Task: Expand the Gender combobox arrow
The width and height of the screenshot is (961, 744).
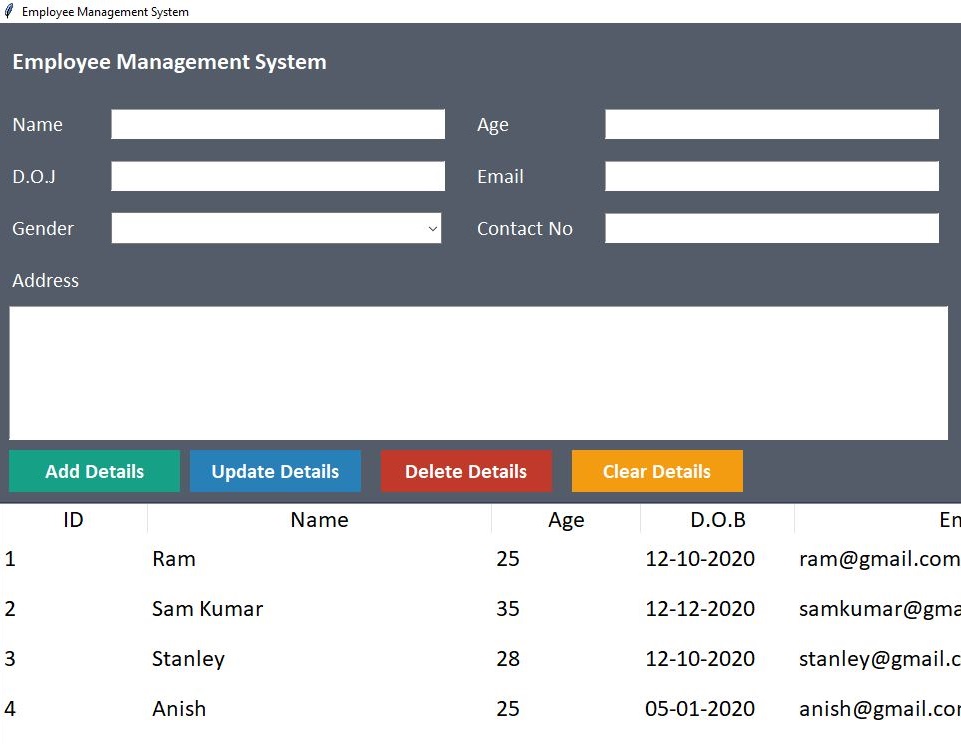Action: click(433, 228)
